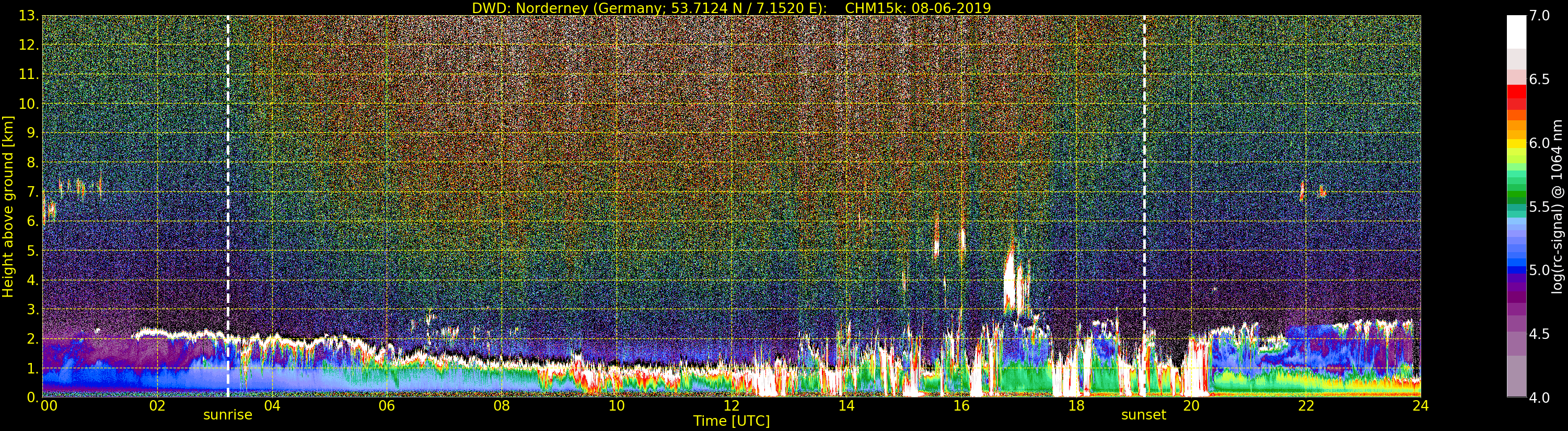Viewport: 1568px width, 431px height.
Task: Click the colorbar tick label '4.5'
Action: (1539, 334)
